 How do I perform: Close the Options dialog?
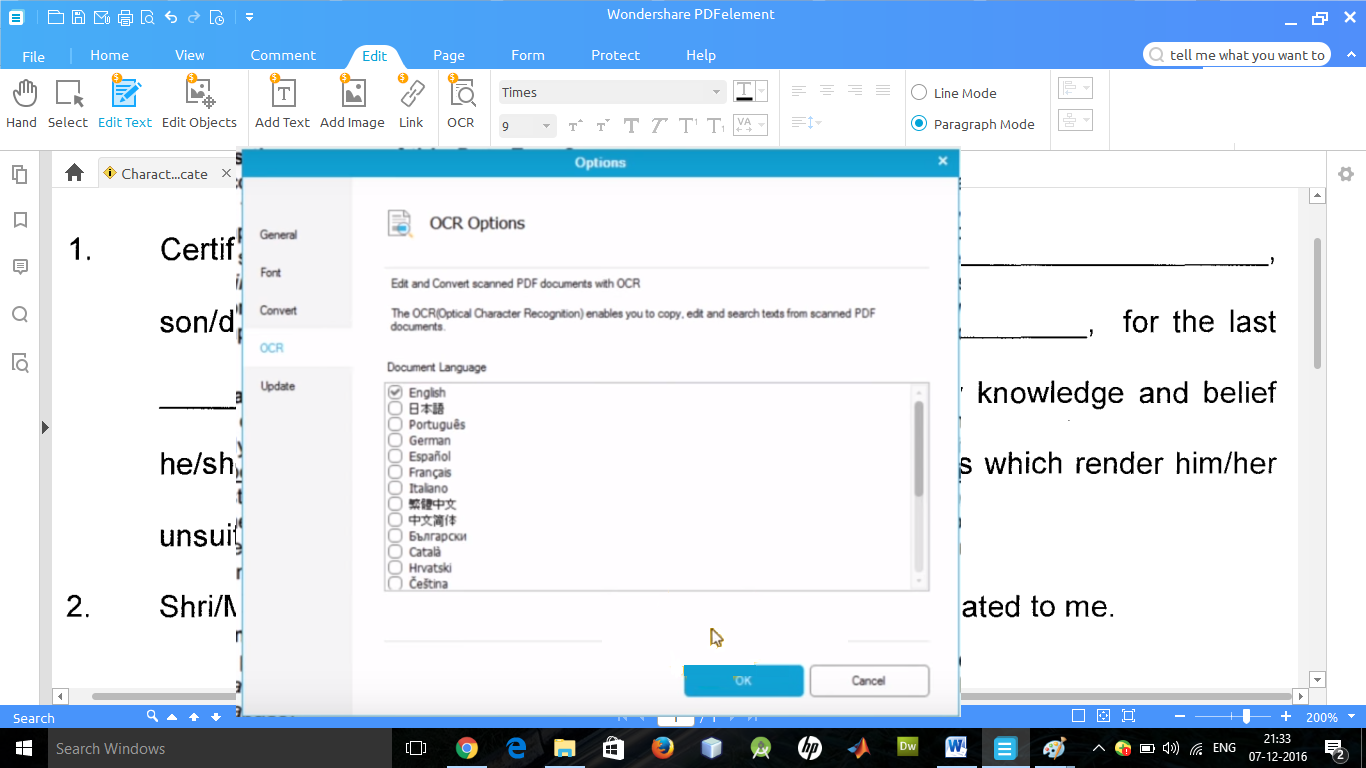click(x=942, y=161)
